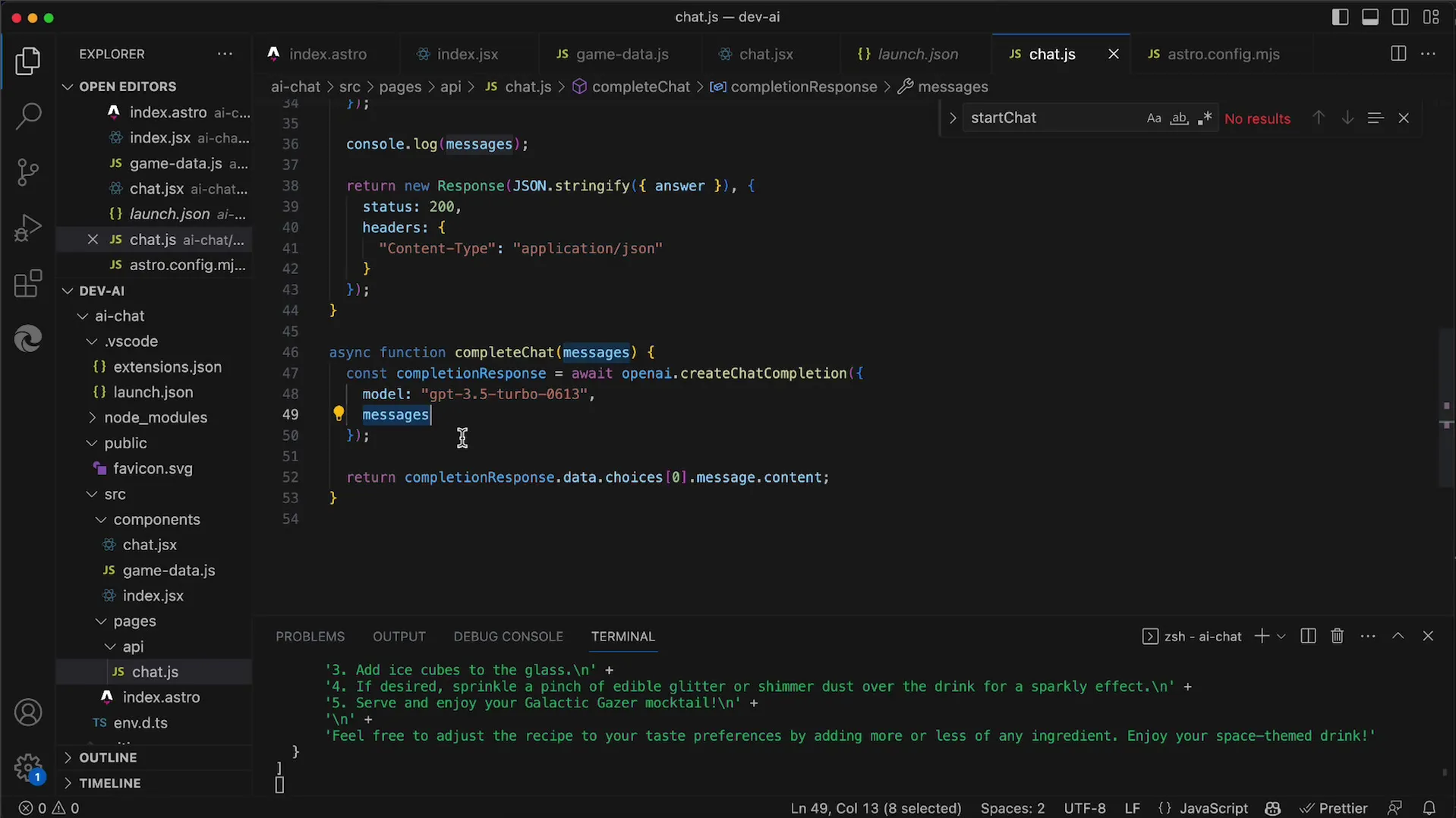Viewport: 1456px width, 818px height.
Task: Click feedback/broadcast icon in status bar
Action: click(1395, 808)
